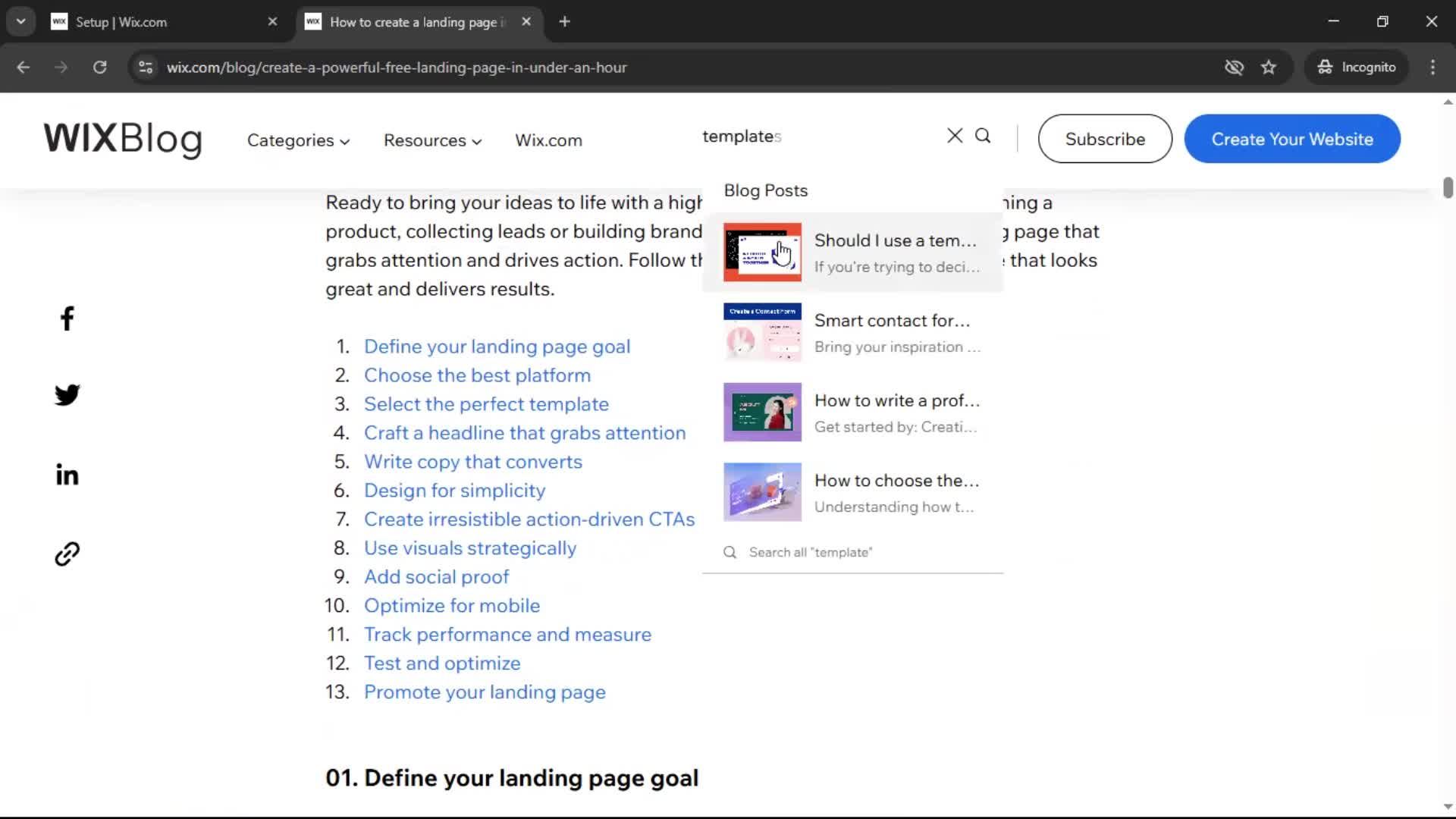
Task: Click the Blog Posts heading in search dropdown
Action: [765, 190]
